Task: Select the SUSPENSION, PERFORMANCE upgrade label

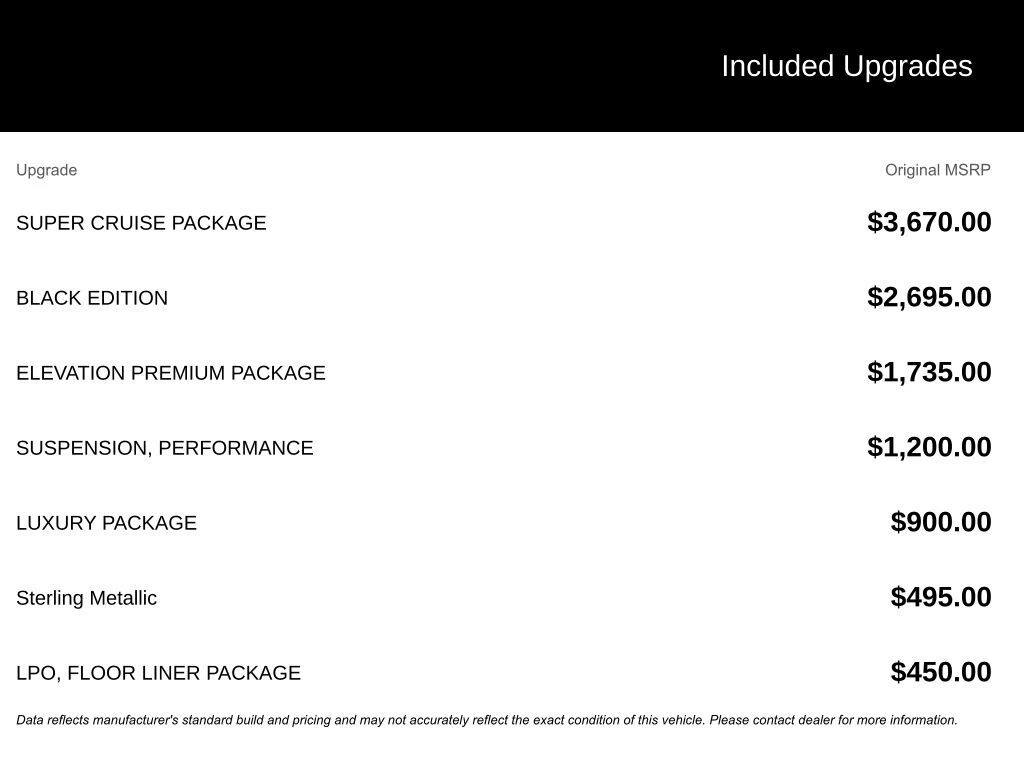Action: (165, 448)
